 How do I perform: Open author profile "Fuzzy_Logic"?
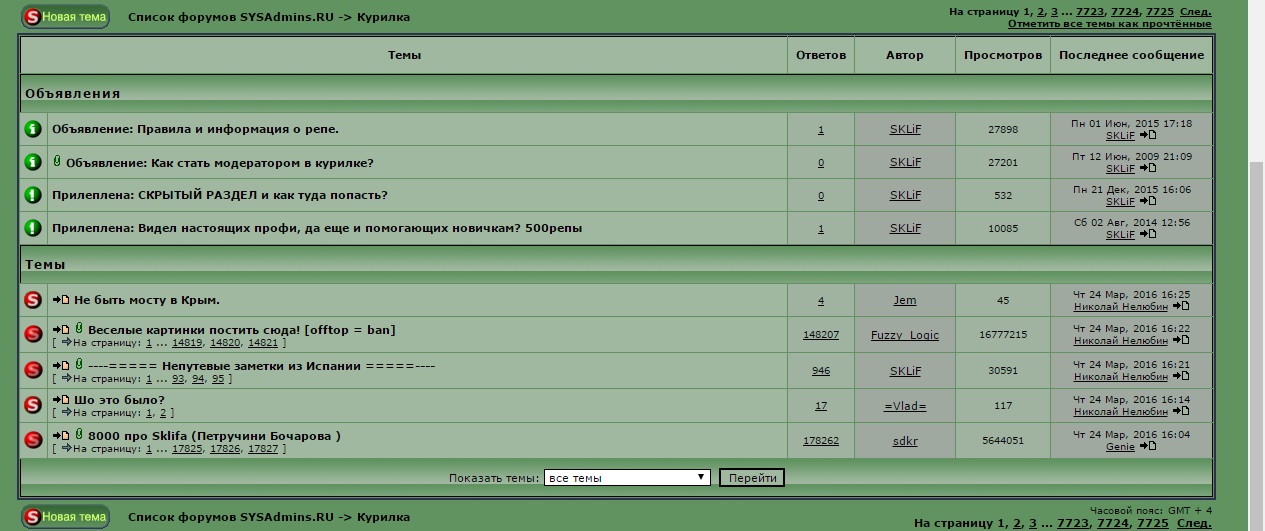[x=905, y=335]
